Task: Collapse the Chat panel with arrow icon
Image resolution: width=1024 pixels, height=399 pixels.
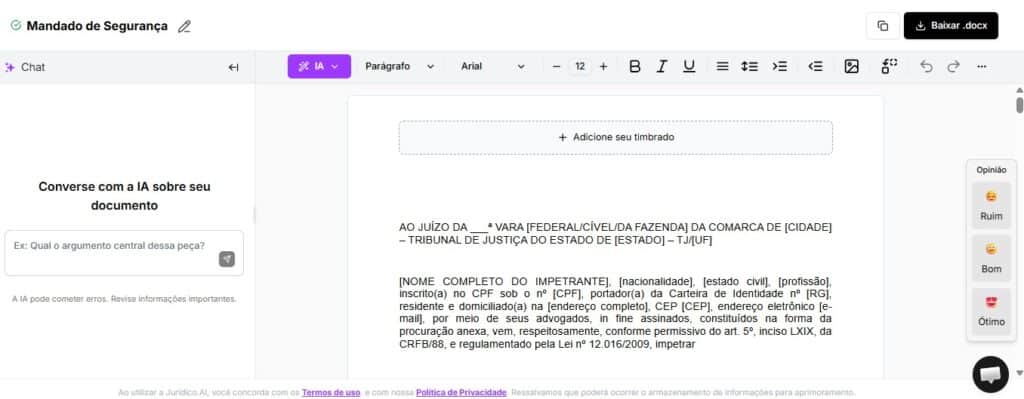Action: [x=233, y=67]
